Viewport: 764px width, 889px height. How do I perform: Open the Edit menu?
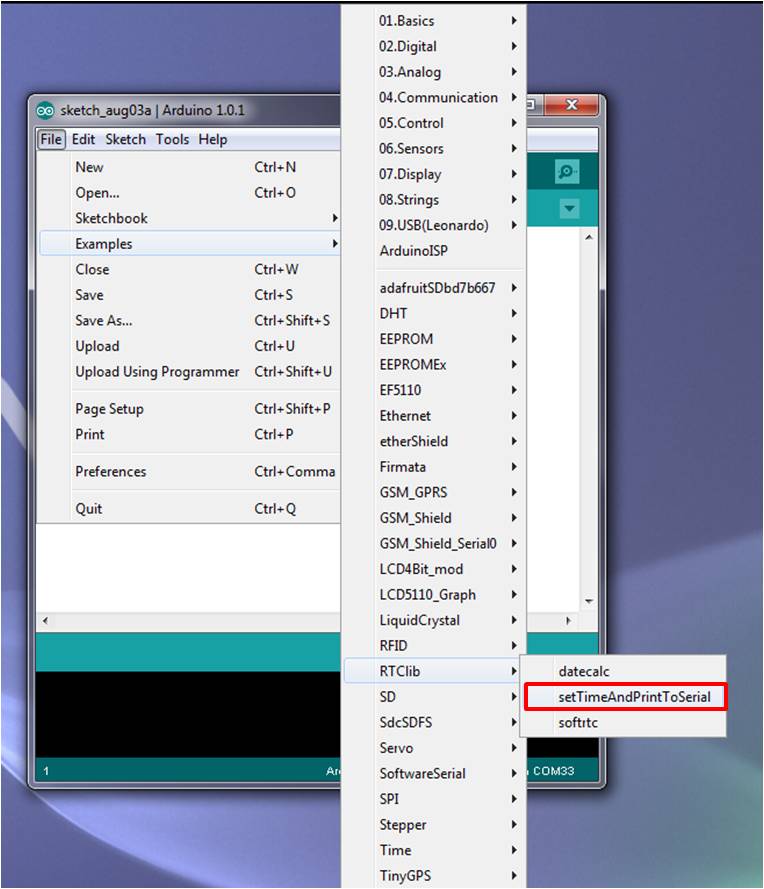[83, 139]
